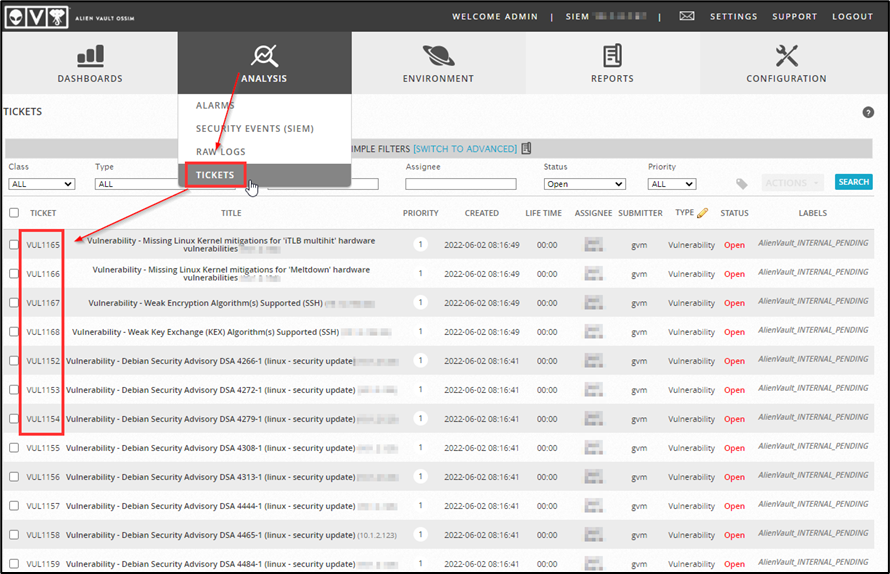Open the Dashboards section icon

pos(90,56)
